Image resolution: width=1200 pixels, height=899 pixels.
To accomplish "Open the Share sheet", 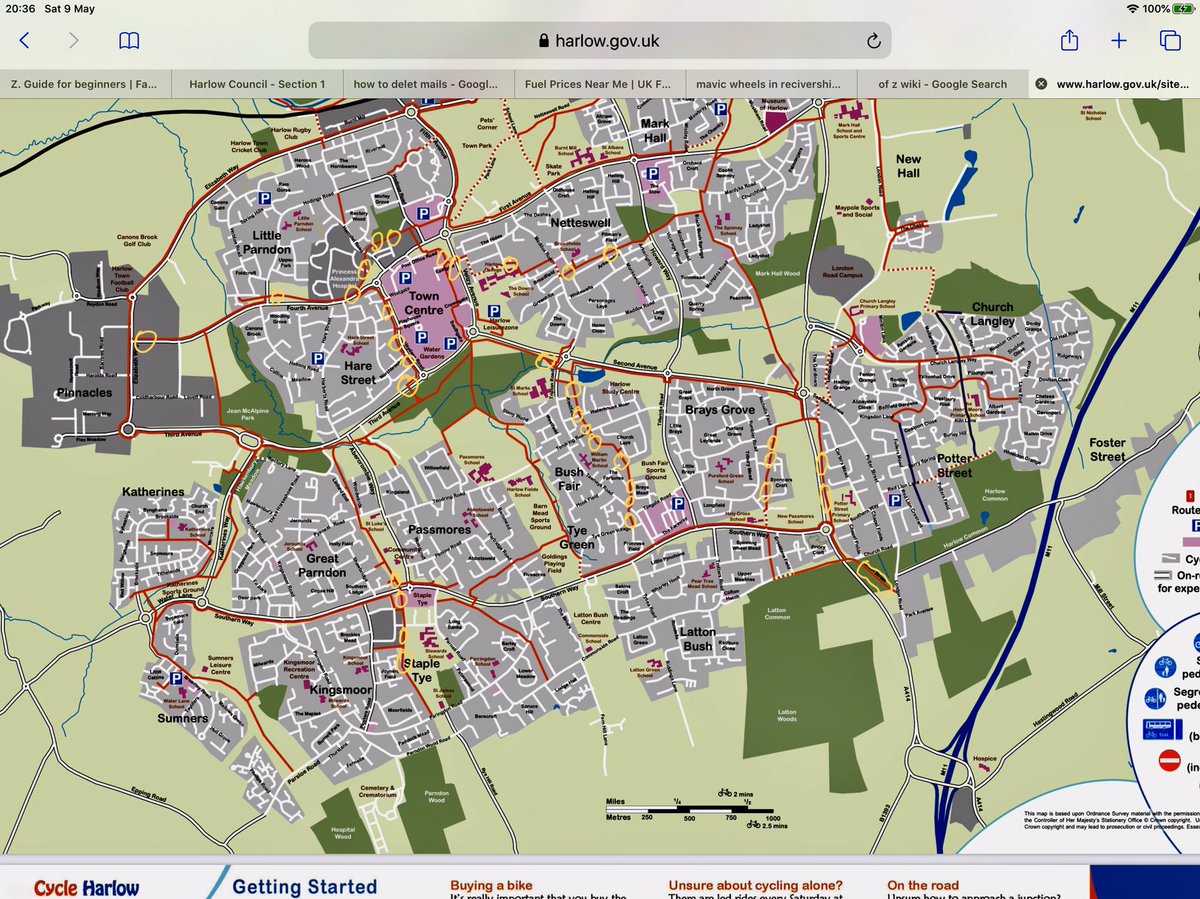I will [x=1070, y=41].
